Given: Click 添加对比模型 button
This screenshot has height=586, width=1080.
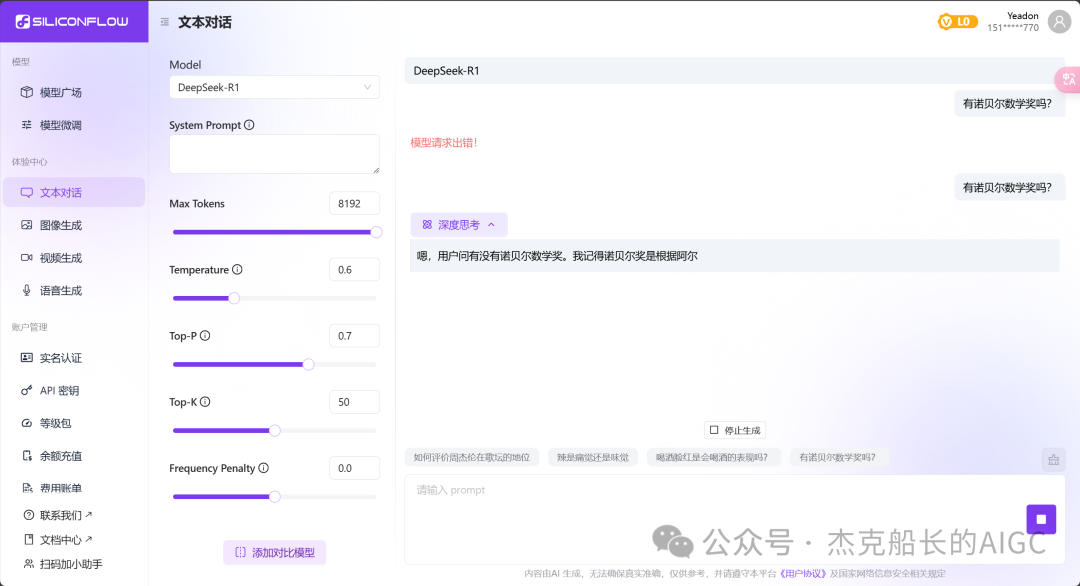Looking at the screenshot, I should [x=274, y=552].
